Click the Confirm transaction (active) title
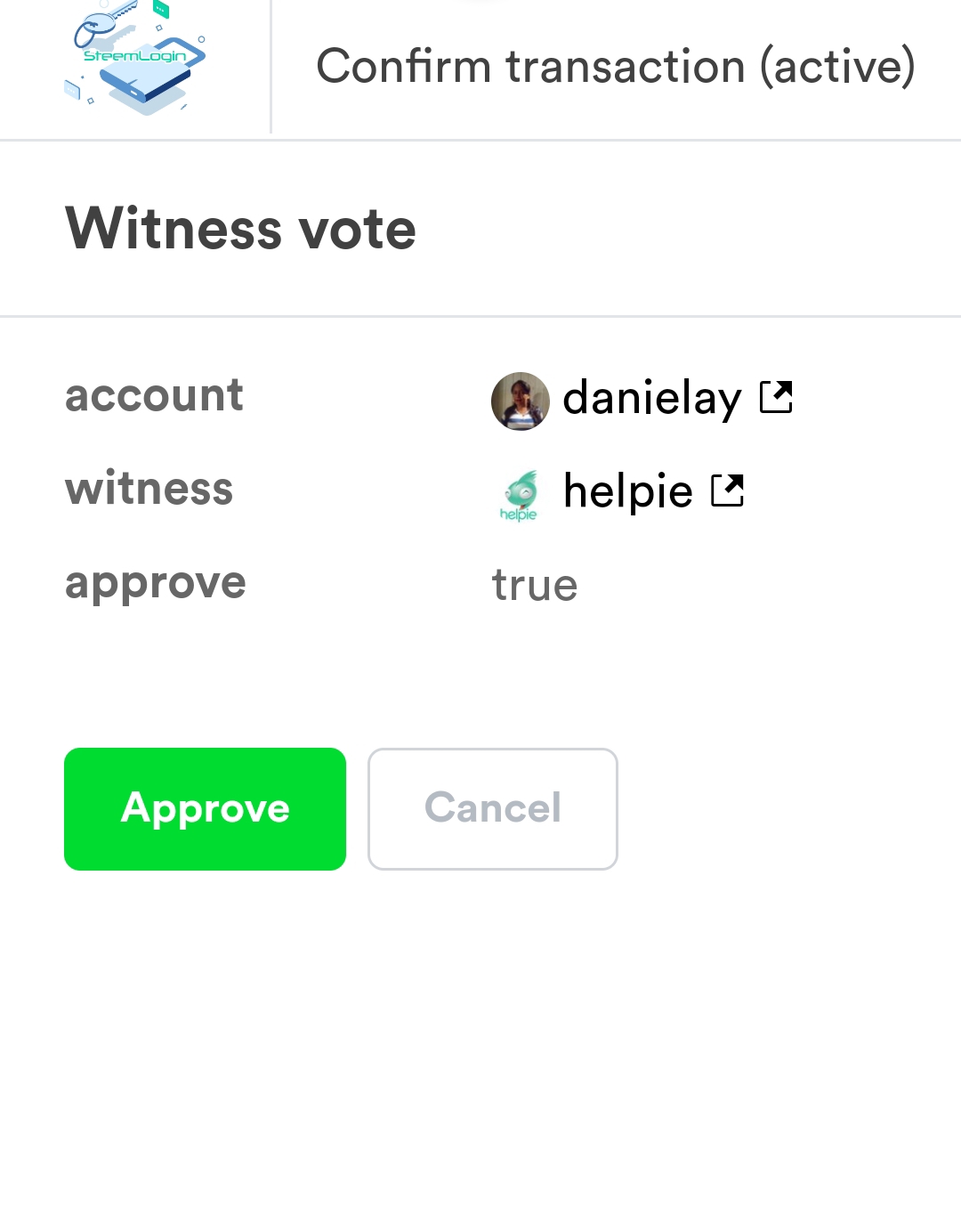The height and width of the screenshot is (1232, 961). coord(616,67)
